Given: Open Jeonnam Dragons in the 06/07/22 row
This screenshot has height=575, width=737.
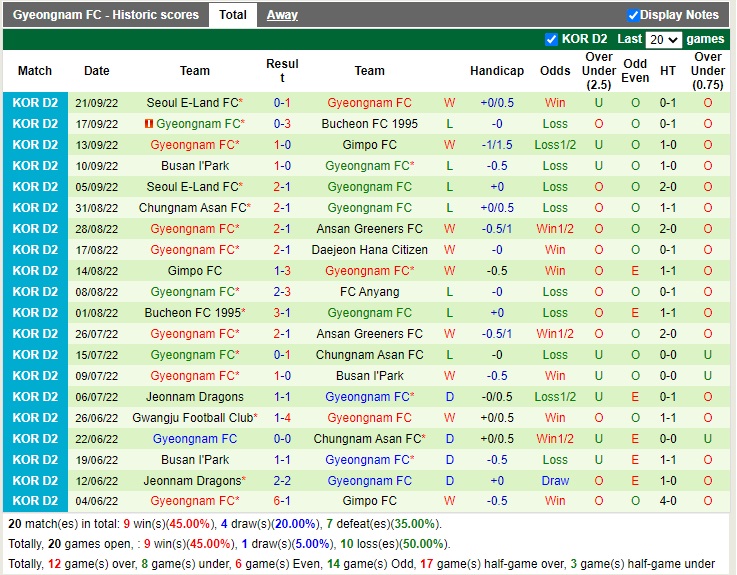Looking at the screenshot, I should point(195,397).
